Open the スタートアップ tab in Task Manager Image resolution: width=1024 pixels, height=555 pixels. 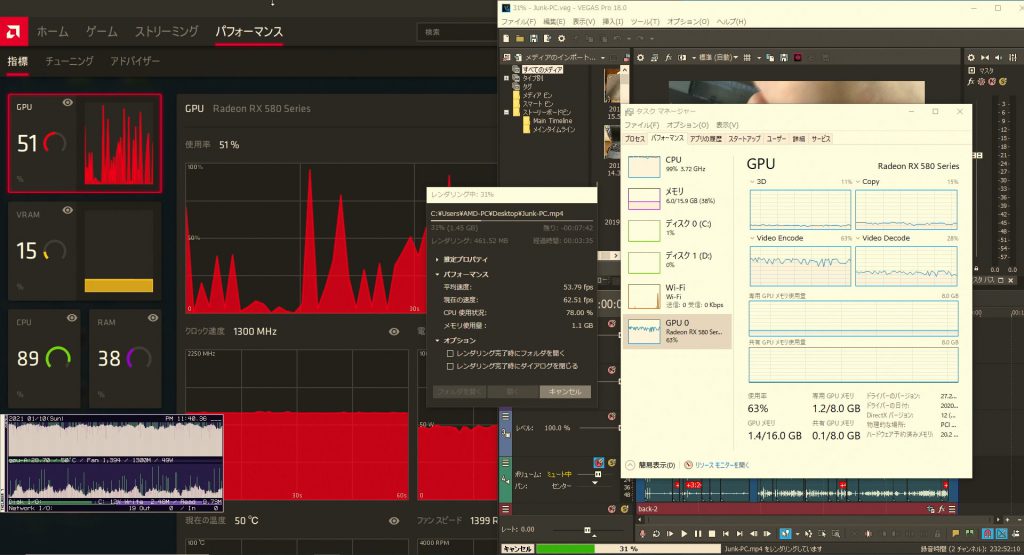point(743,138)
